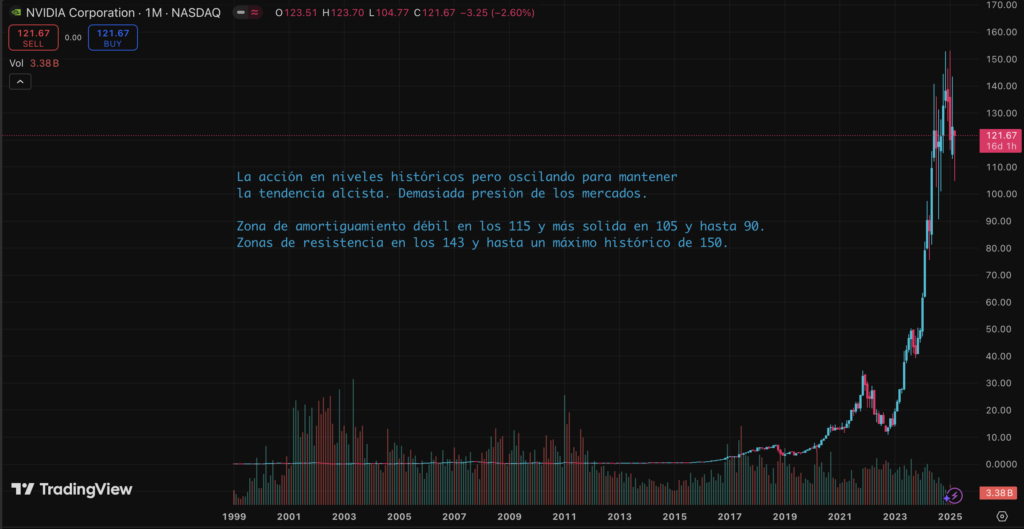Click the low value L104.77

click(x=388, y=12)
